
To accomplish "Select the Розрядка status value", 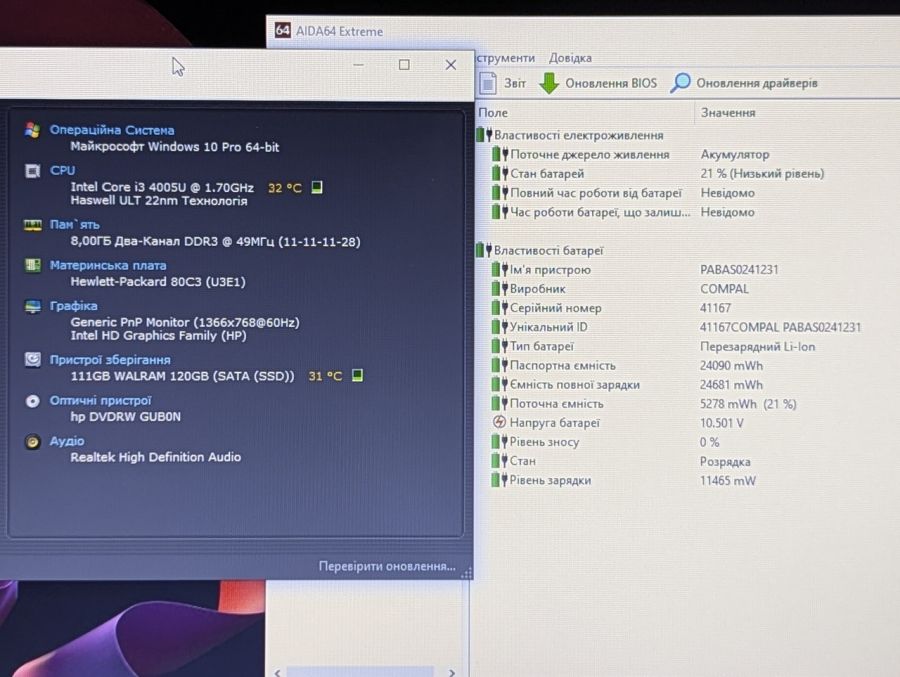I will (x=725, y=462).
